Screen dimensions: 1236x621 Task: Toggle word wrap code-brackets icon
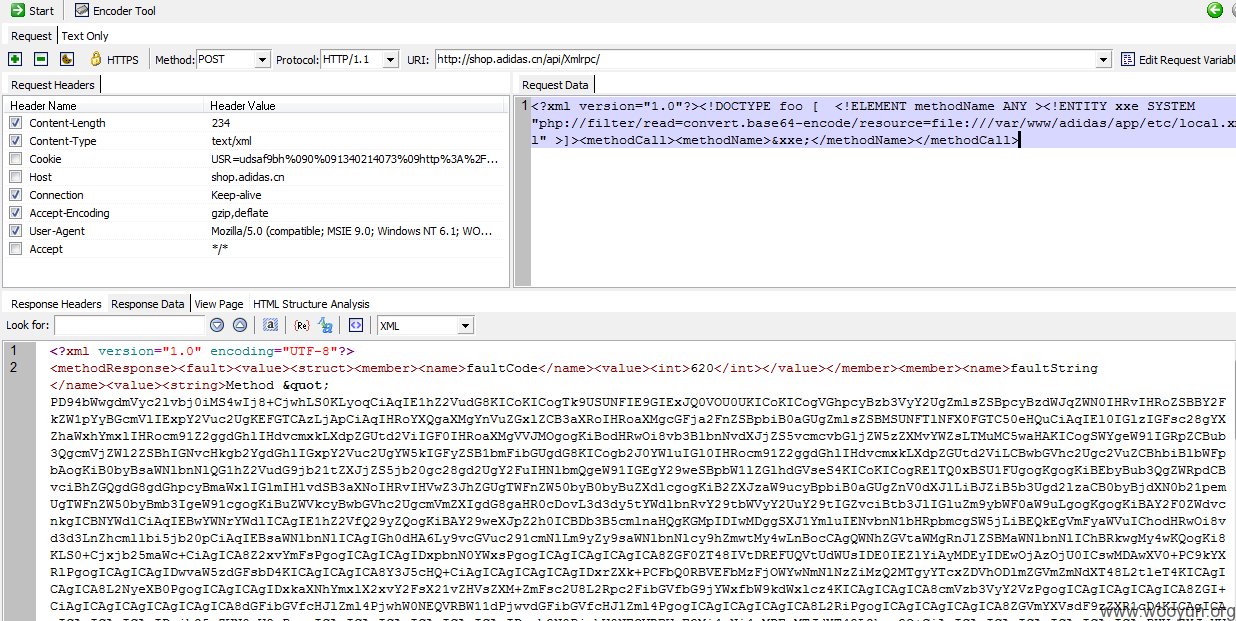(355, 325)
